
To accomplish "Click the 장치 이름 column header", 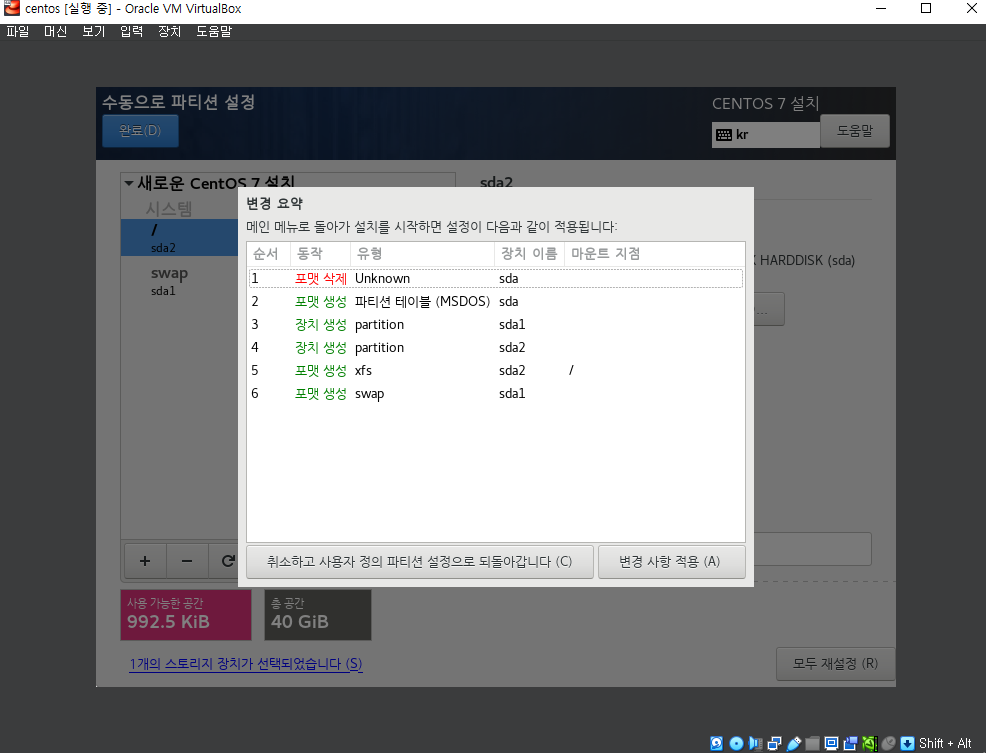I will pyautogui.click(x=529, y=254).
